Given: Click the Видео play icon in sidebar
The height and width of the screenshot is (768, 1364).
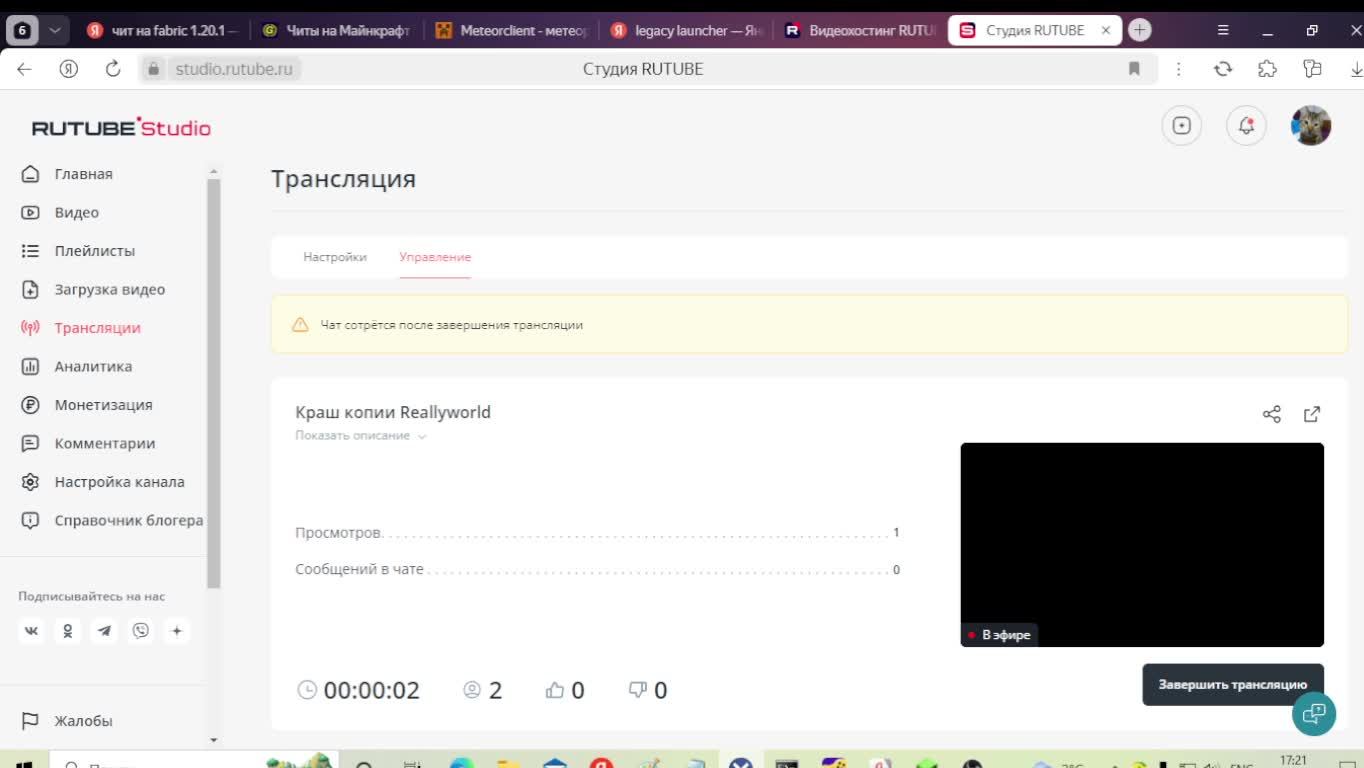Looking at the screenshot, I should tap(30, 212).
